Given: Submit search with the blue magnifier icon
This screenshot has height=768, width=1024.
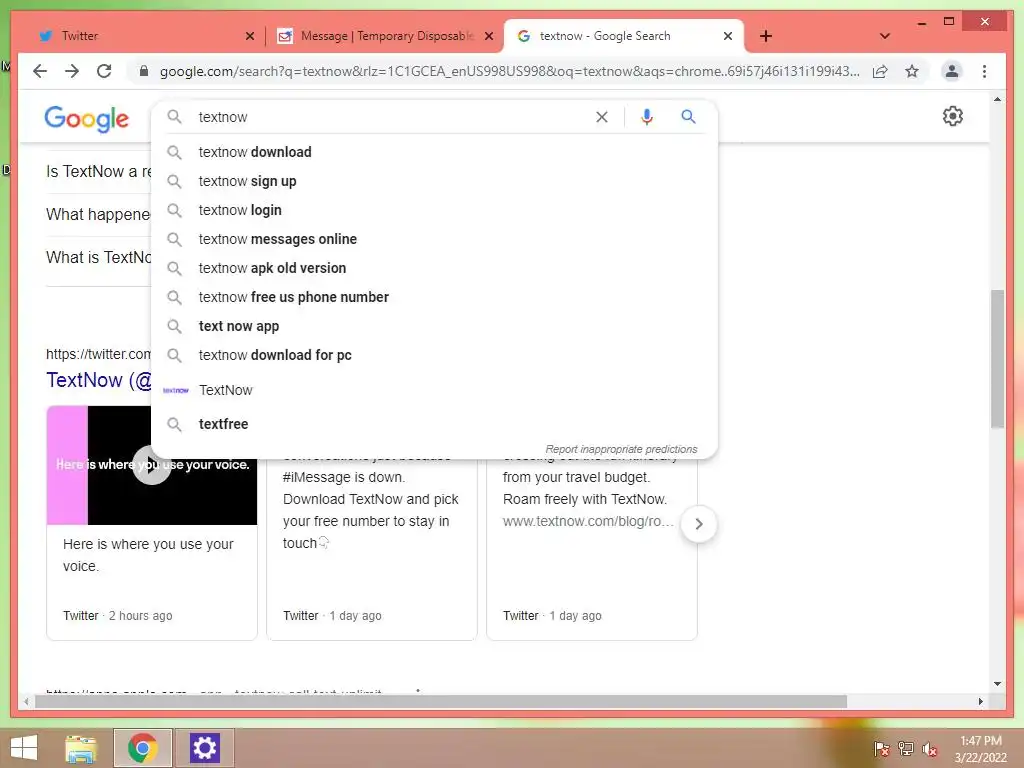Looking at the screenshot, I should (x=688, y=117).
